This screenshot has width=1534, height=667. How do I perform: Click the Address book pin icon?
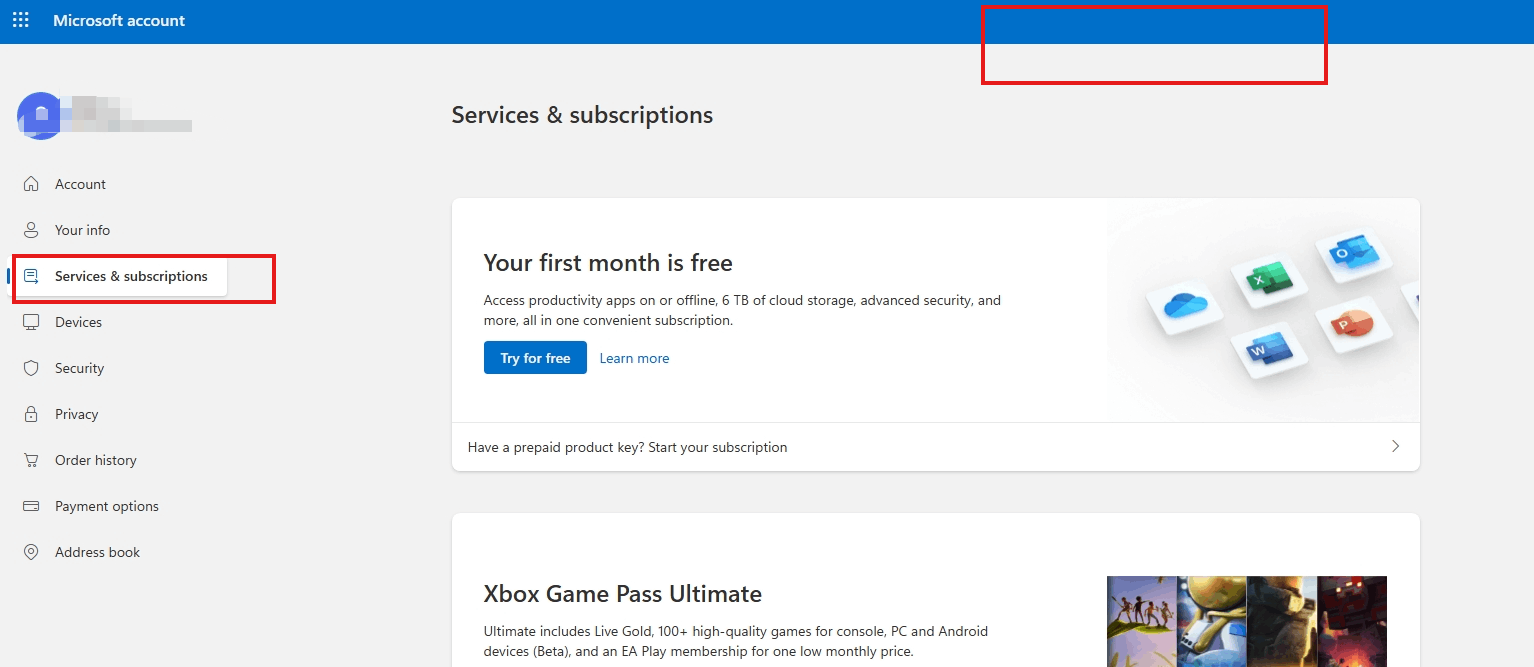(x=31, y=552)
